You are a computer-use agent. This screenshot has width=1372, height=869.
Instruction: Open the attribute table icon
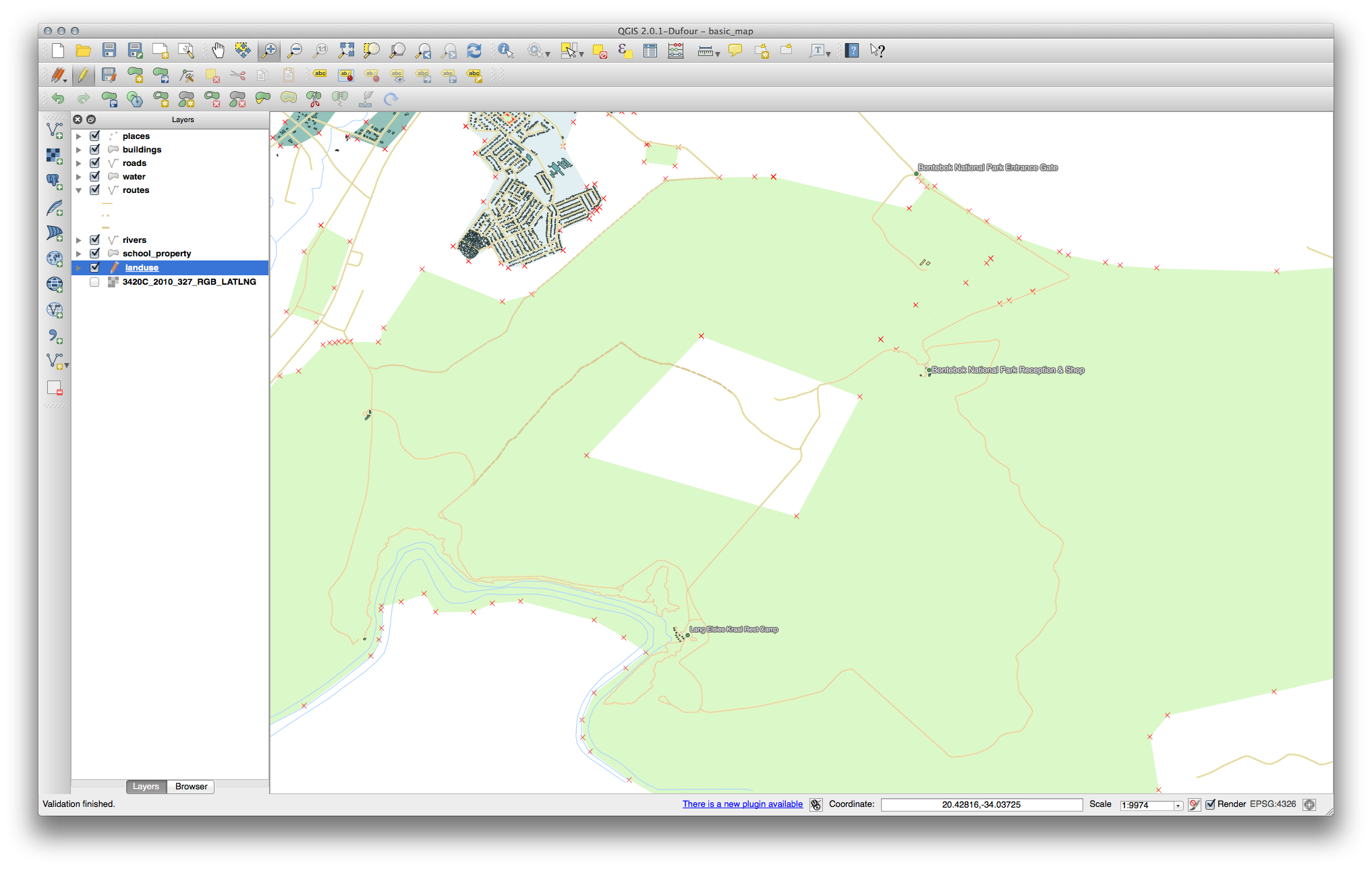[650, 51]
